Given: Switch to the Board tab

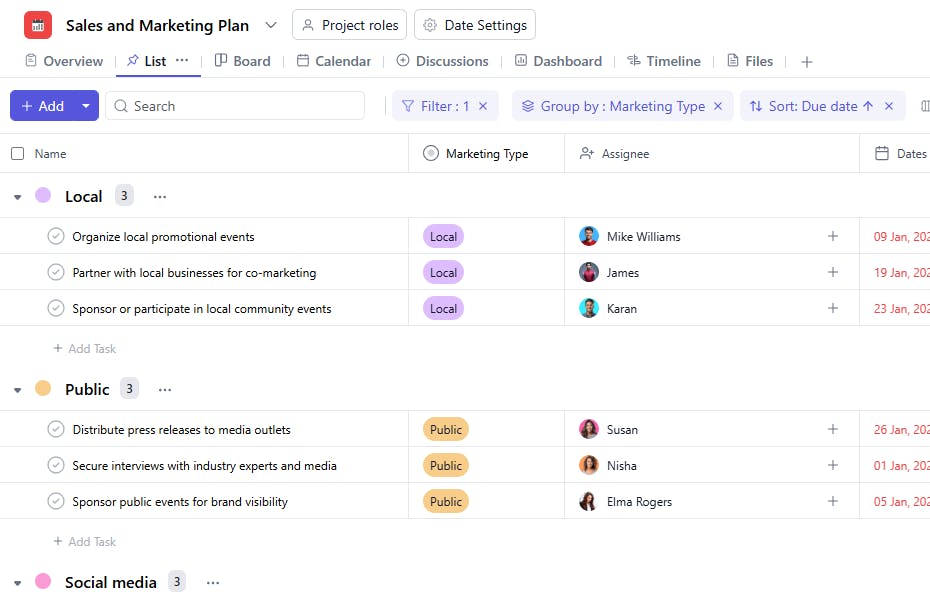Looking at the screenshot, I should tap(242, 61).
